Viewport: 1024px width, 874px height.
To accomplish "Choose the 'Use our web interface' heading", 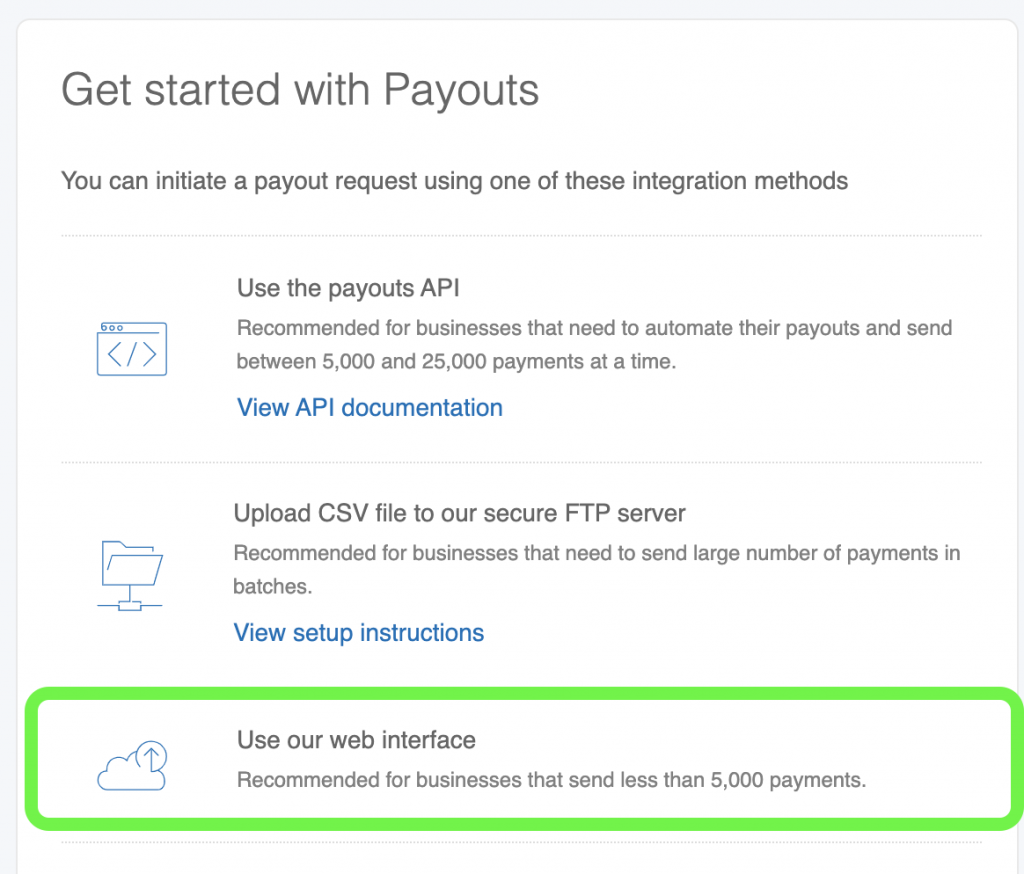I will 356,740.
